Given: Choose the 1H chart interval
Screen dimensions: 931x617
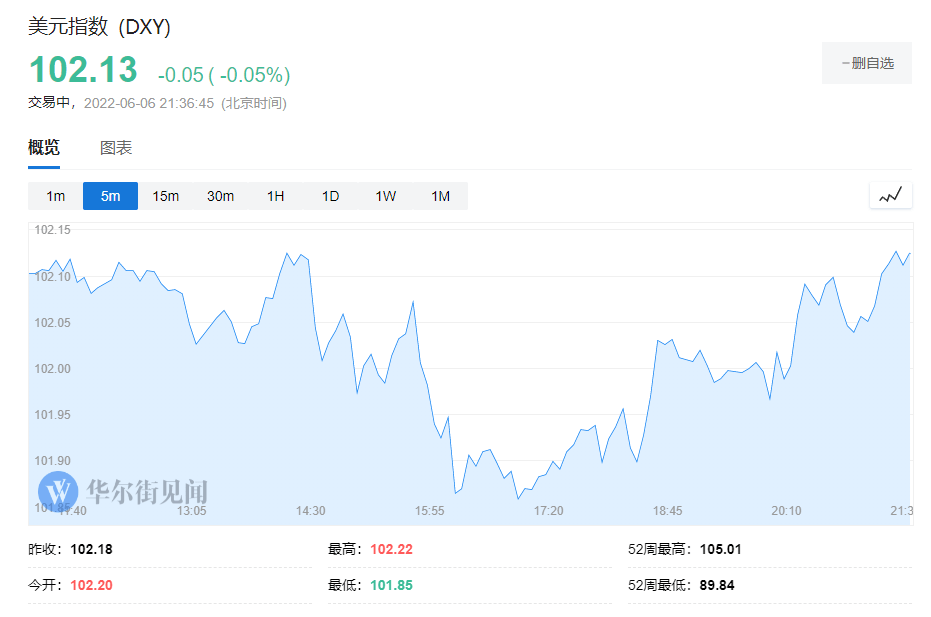Looking at the screenshot, I should (275, 196).
